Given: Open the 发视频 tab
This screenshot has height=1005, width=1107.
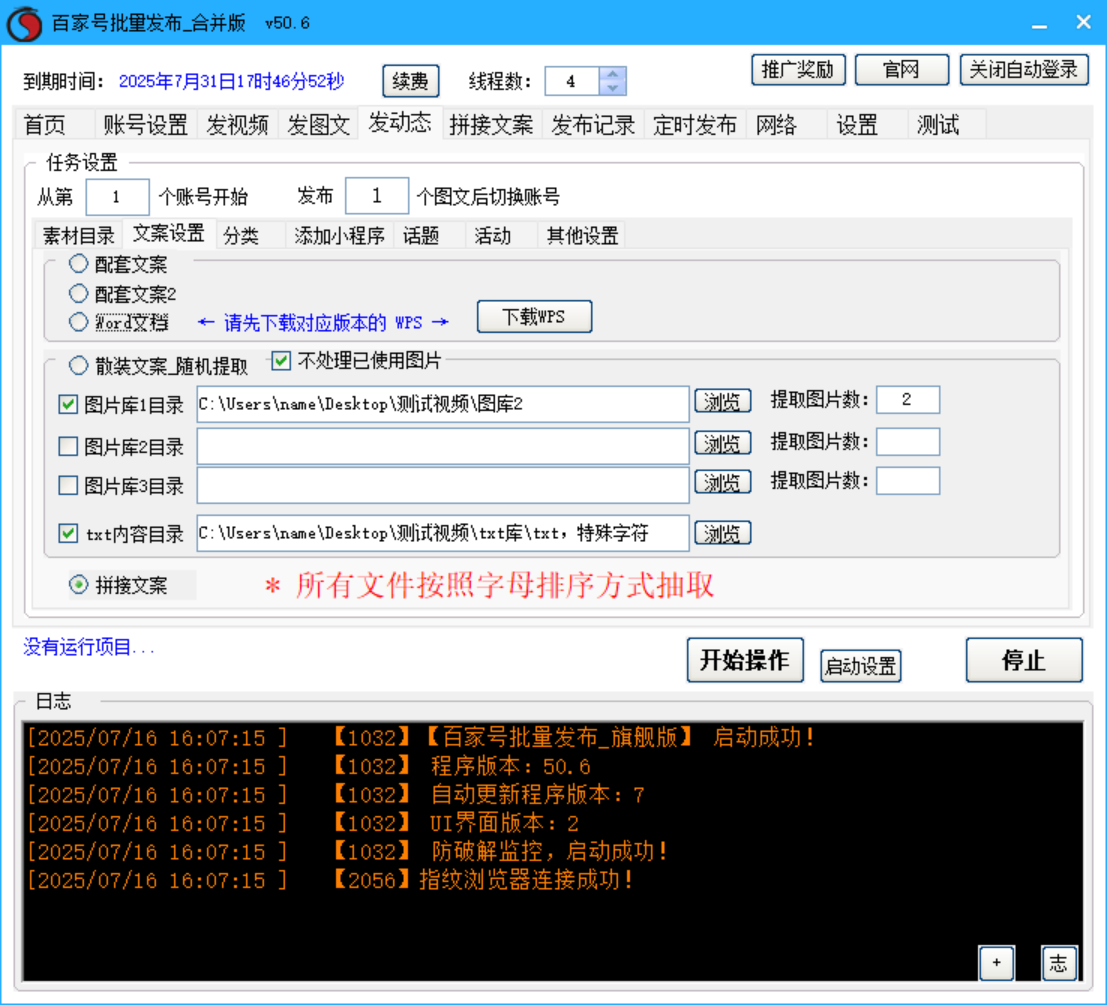Looking at the screenshot, I should coord(237,125).
